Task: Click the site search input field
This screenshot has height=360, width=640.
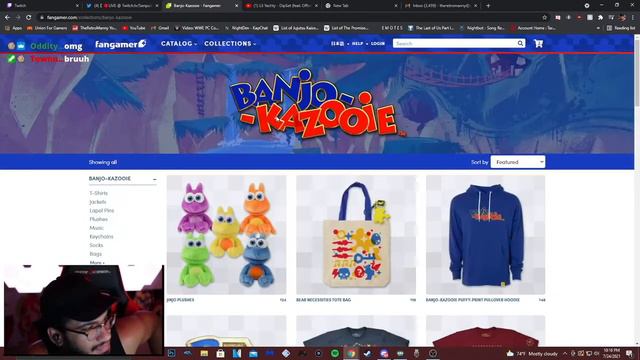Action: click(454, 43)
